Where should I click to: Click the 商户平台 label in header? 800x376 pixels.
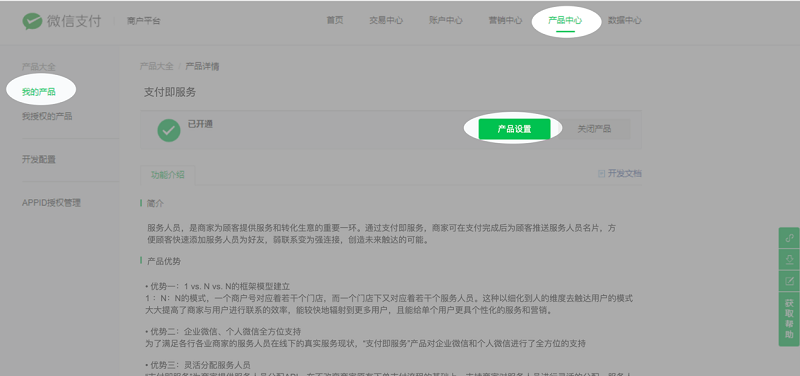coord(143,21)
